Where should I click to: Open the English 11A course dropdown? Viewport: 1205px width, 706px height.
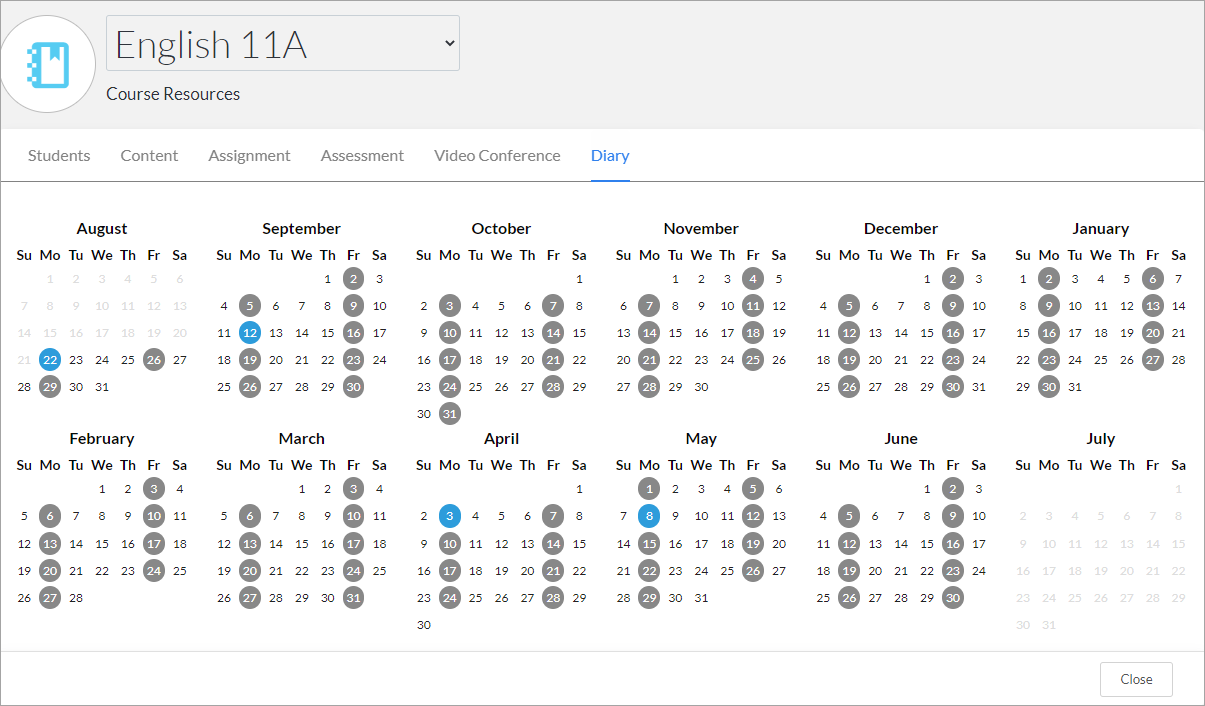click(x=283, y=43)
